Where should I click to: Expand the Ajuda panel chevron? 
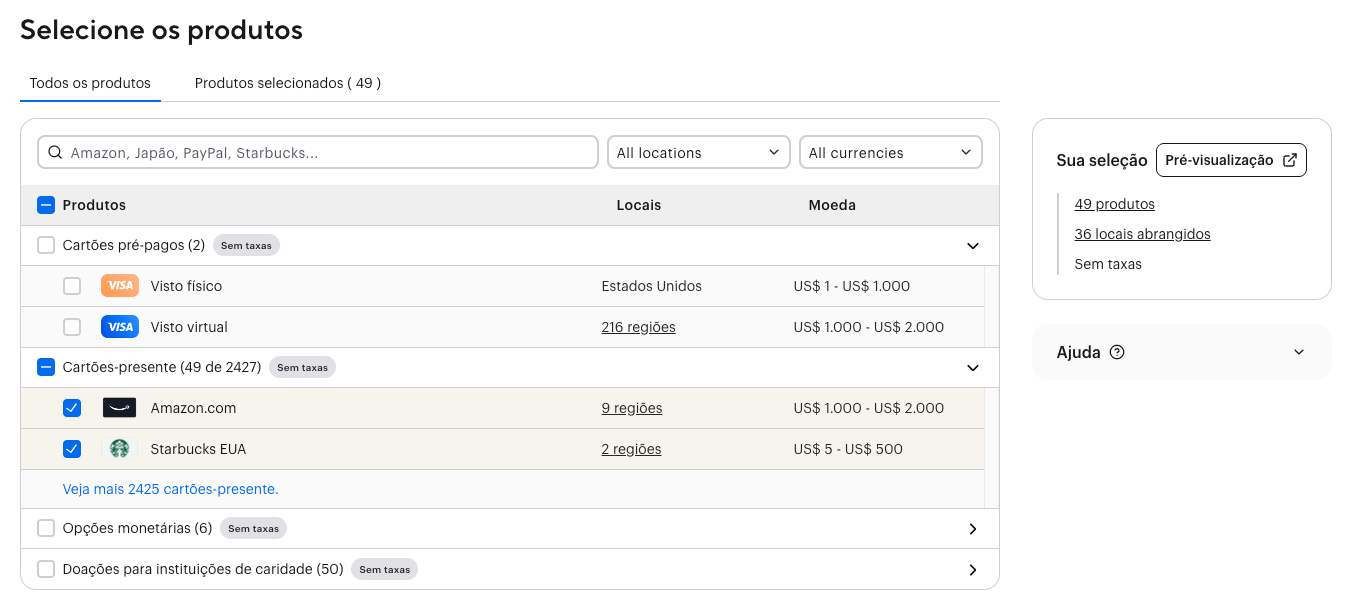pos(1299,352)
